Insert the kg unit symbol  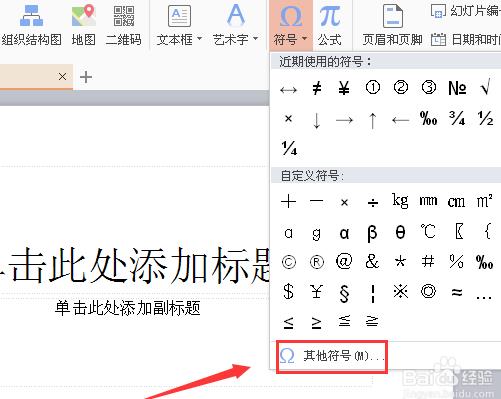click(400, 201)
